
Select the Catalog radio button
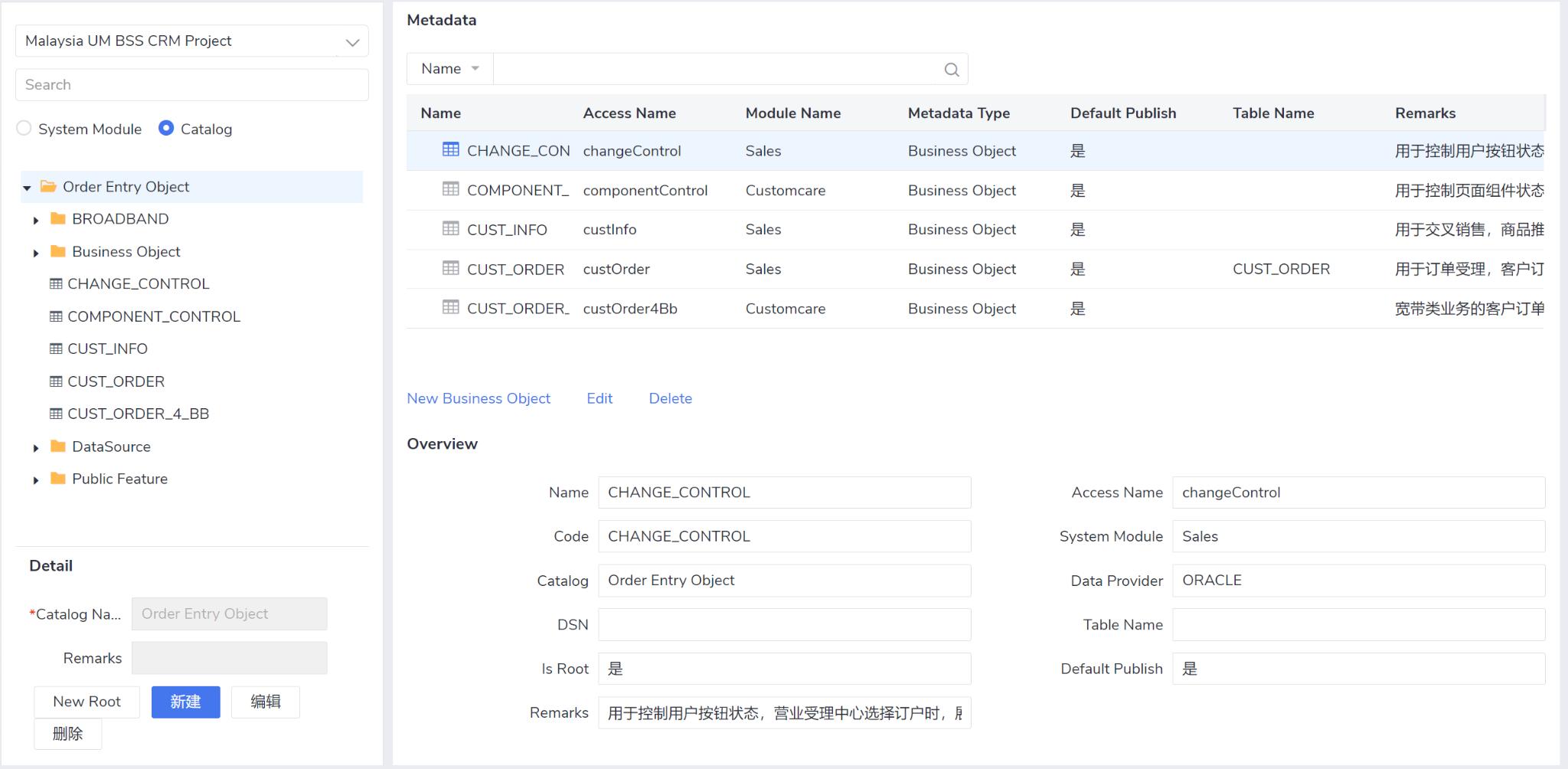pos(166,128)
